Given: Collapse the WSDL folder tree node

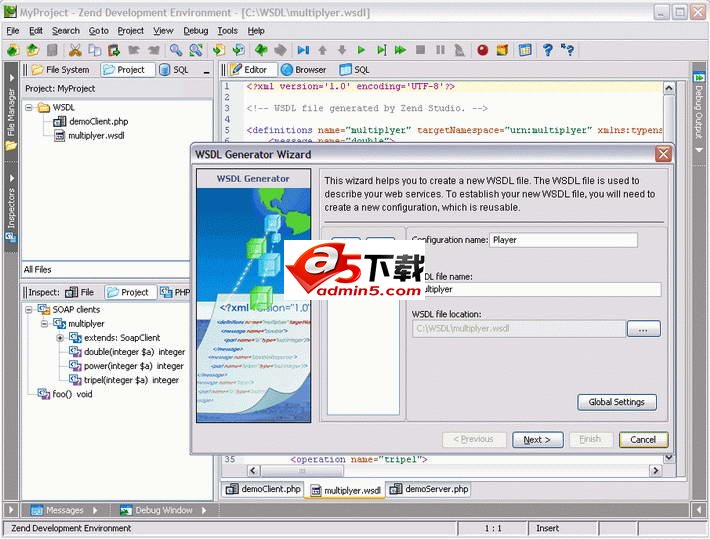Looking at the screenshot, I should pos(29,108).
